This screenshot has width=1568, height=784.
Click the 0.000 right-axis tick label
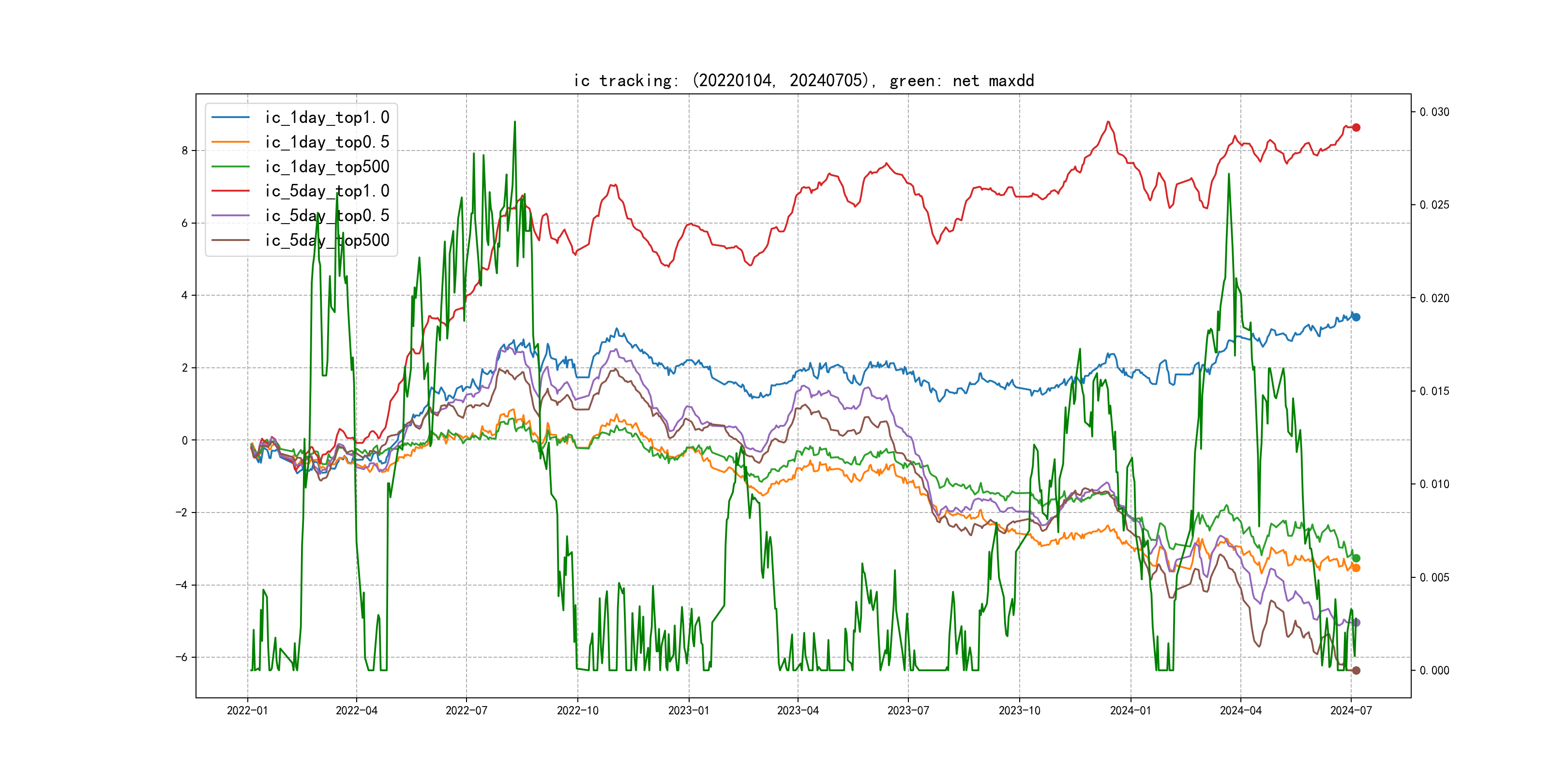tap(1434, 670)
